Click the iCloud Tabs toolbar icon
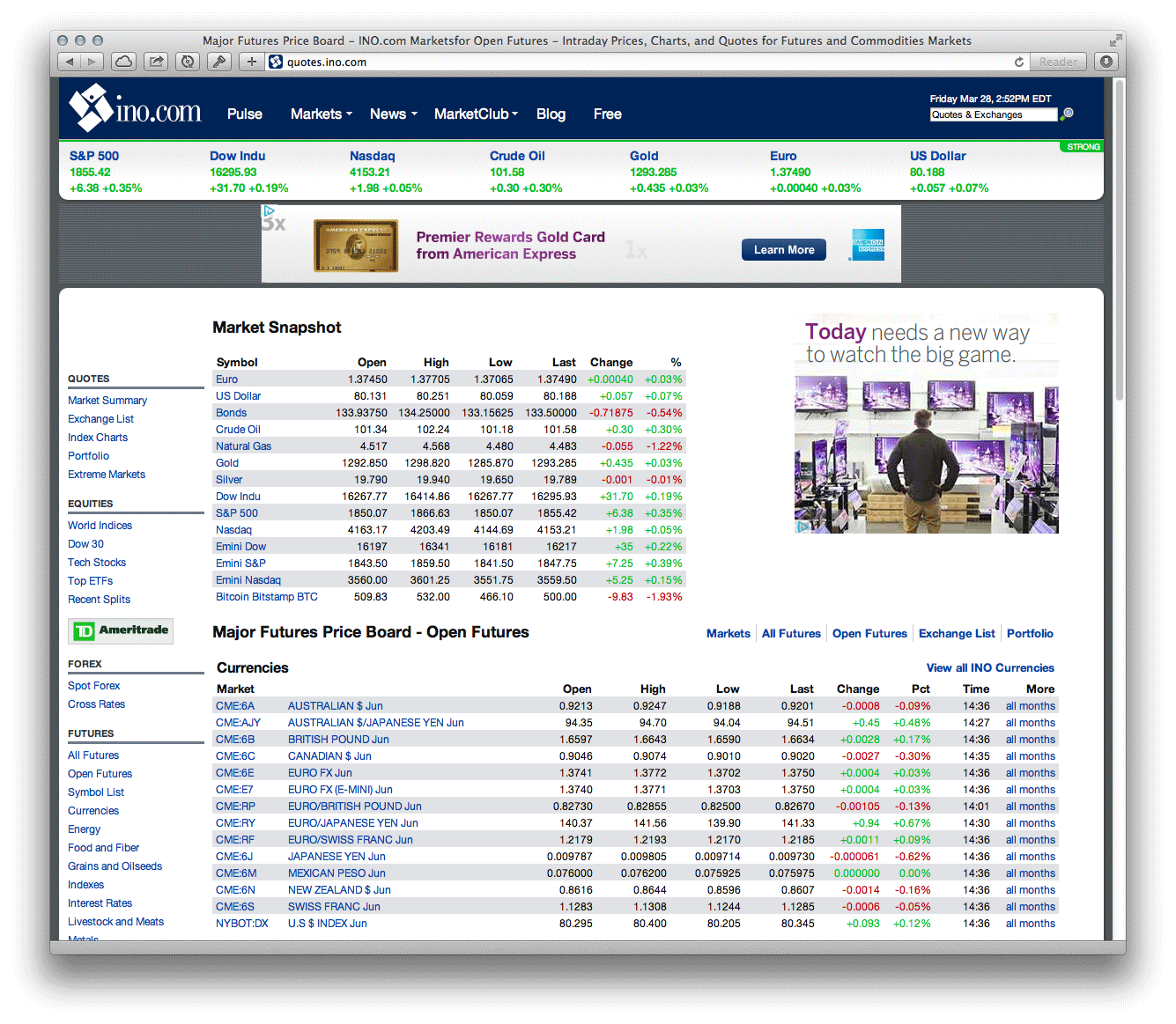The height and width of the screenshot is (1024, 1176). click(x=124, y=62)
